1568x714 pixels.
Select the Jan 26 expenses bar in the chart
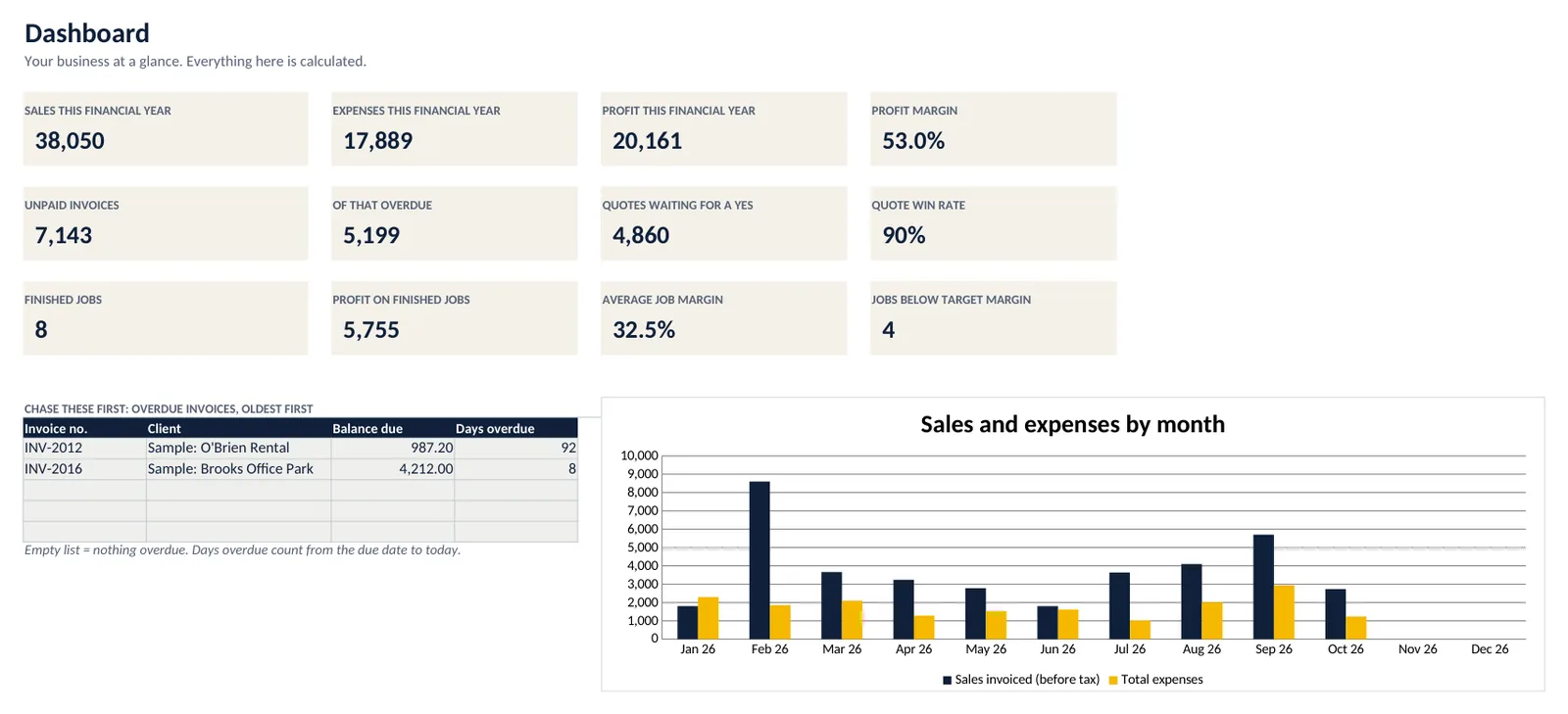click(x=708, y=618)
